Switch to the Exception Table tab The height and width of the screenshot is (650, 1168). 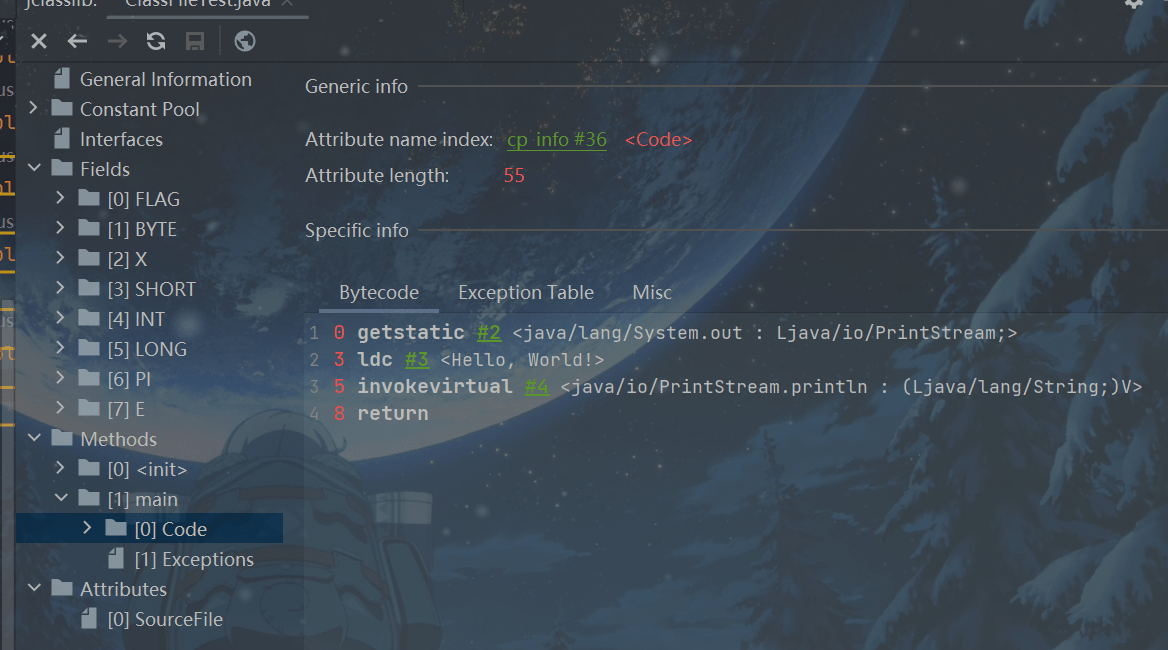click(x=525, y=292)
